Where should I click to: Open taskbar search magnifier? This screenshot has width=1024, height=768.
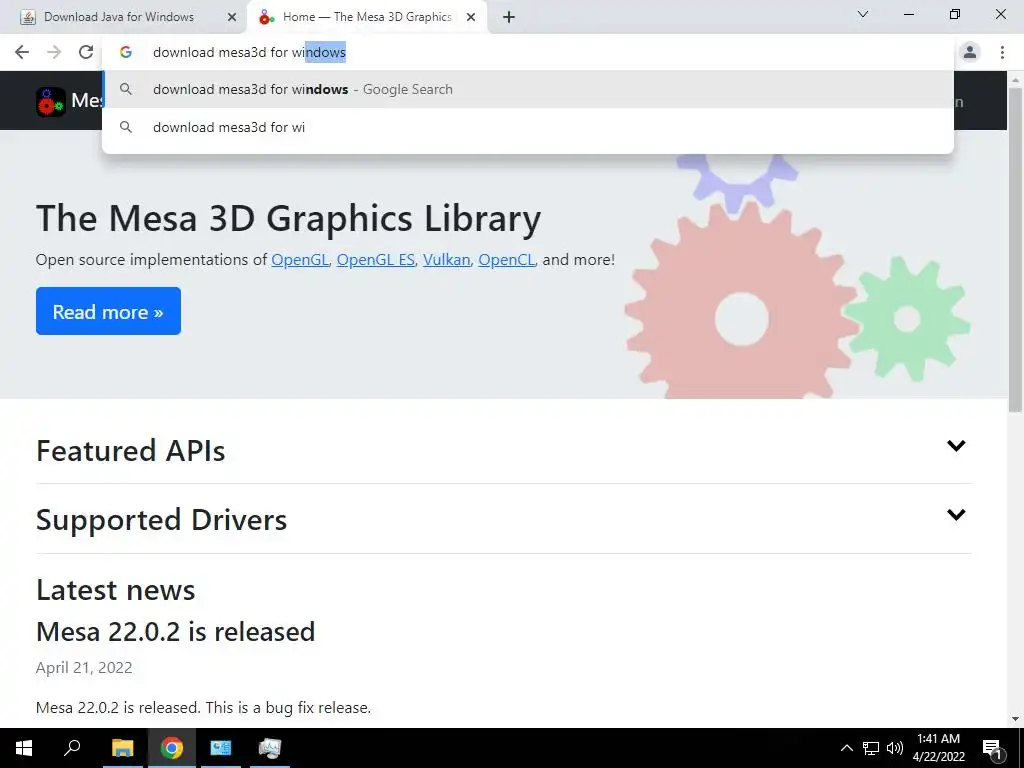click(72, 748)
